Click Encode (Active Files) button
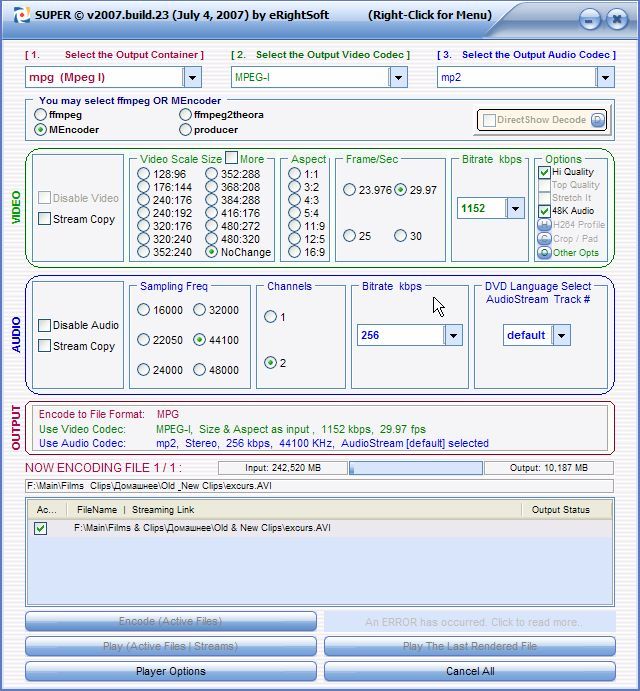Viewport: 640px width, 691px height. click(x=171, y=621)
